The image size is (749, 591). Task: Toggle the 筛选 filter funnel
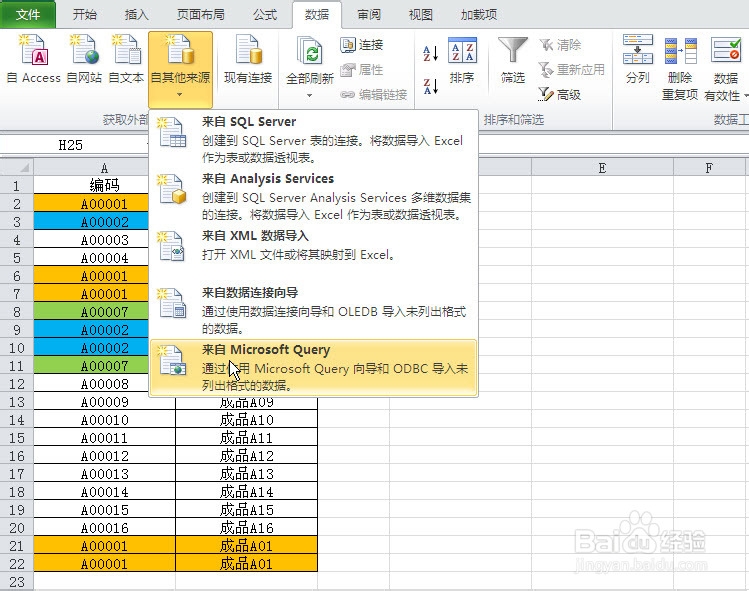point(513,60)
